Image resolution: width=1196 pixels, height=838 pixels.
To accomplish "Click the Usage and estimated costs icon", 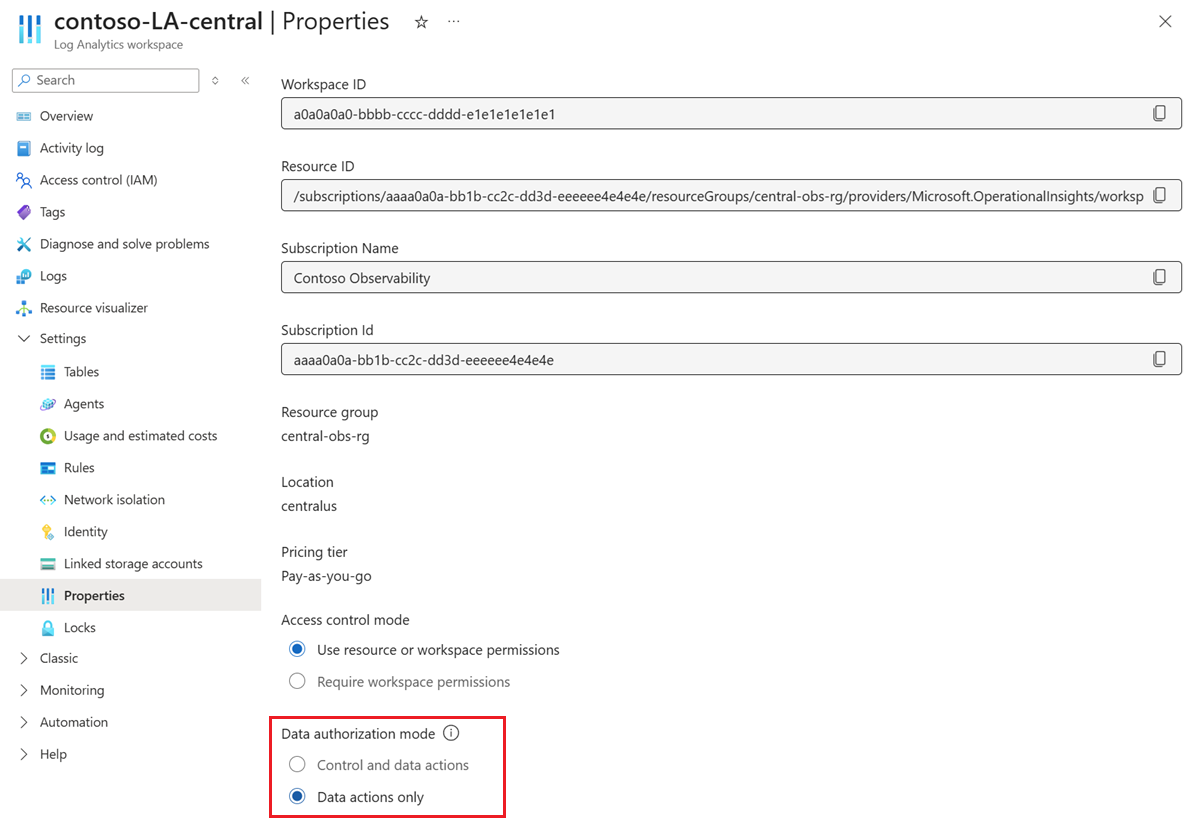I will [48, 436].
